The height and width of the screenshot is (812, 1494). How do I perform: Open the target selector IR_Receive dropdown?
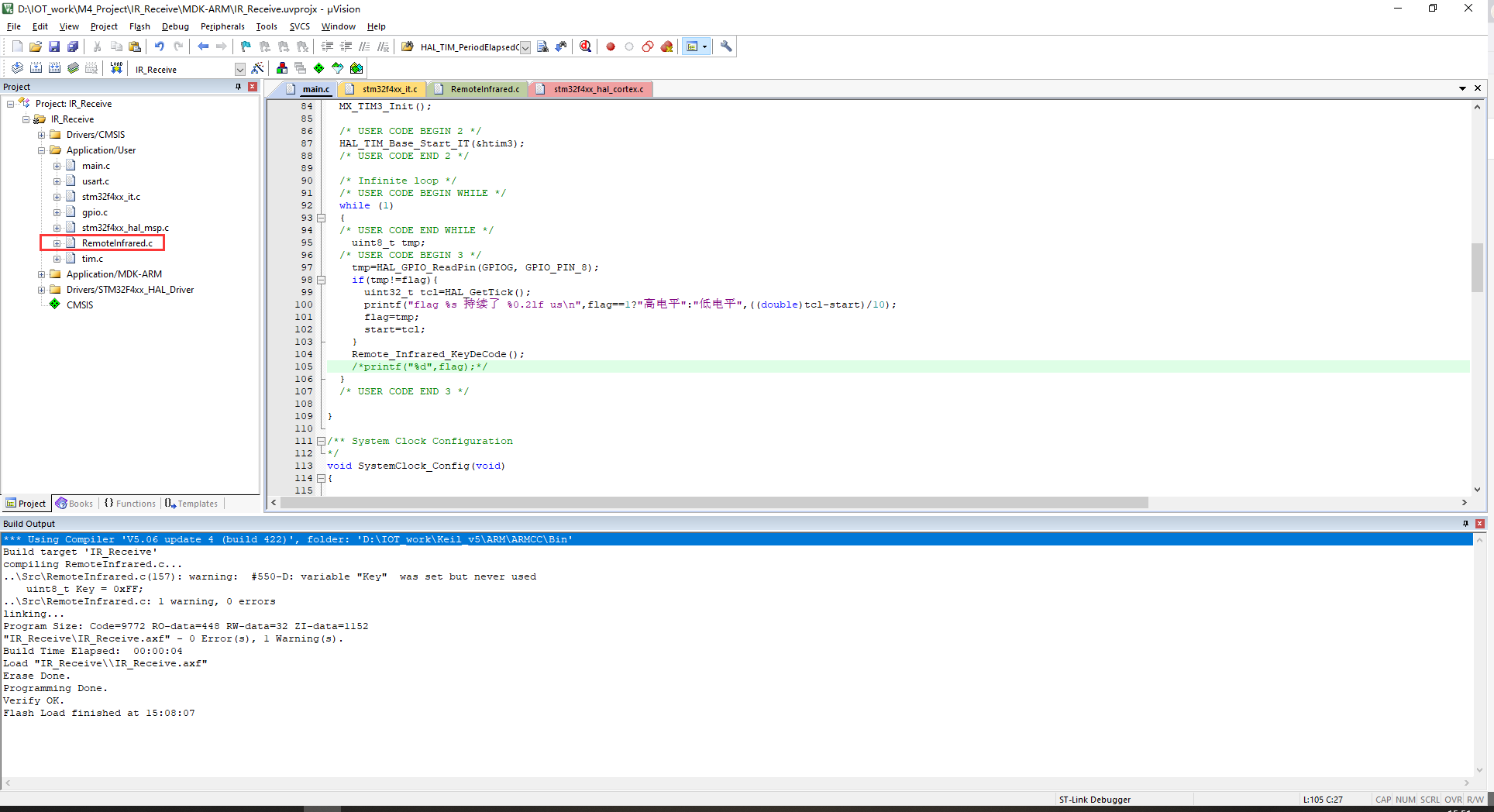[239, 69]
